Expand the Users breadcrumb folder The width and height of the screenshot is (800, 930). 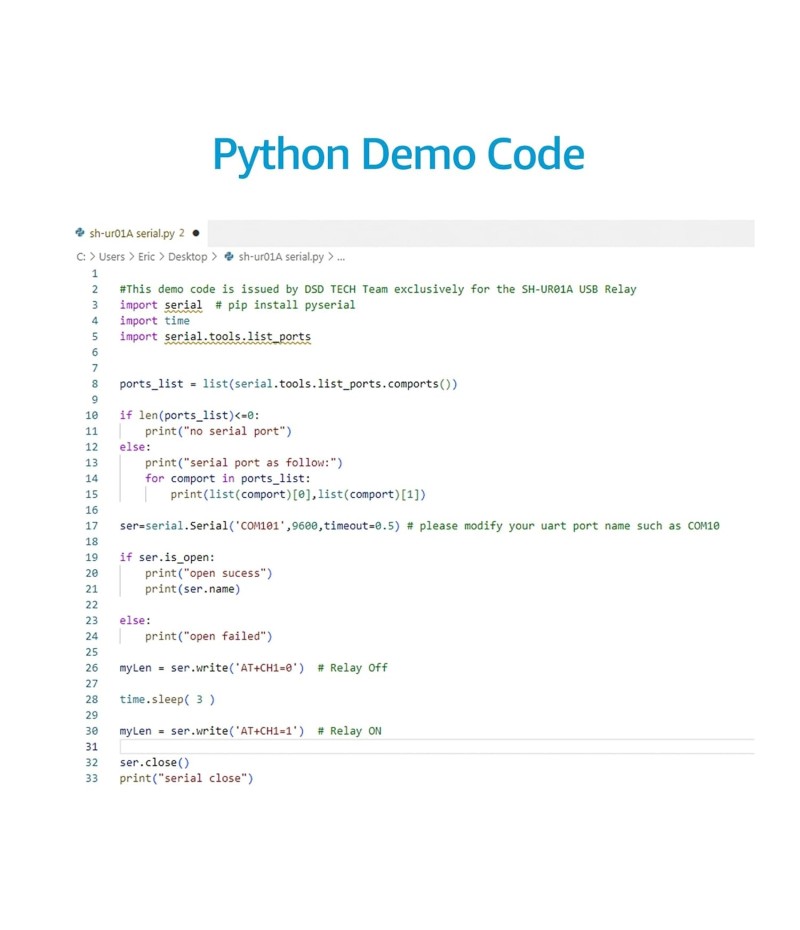click(112, 257)
